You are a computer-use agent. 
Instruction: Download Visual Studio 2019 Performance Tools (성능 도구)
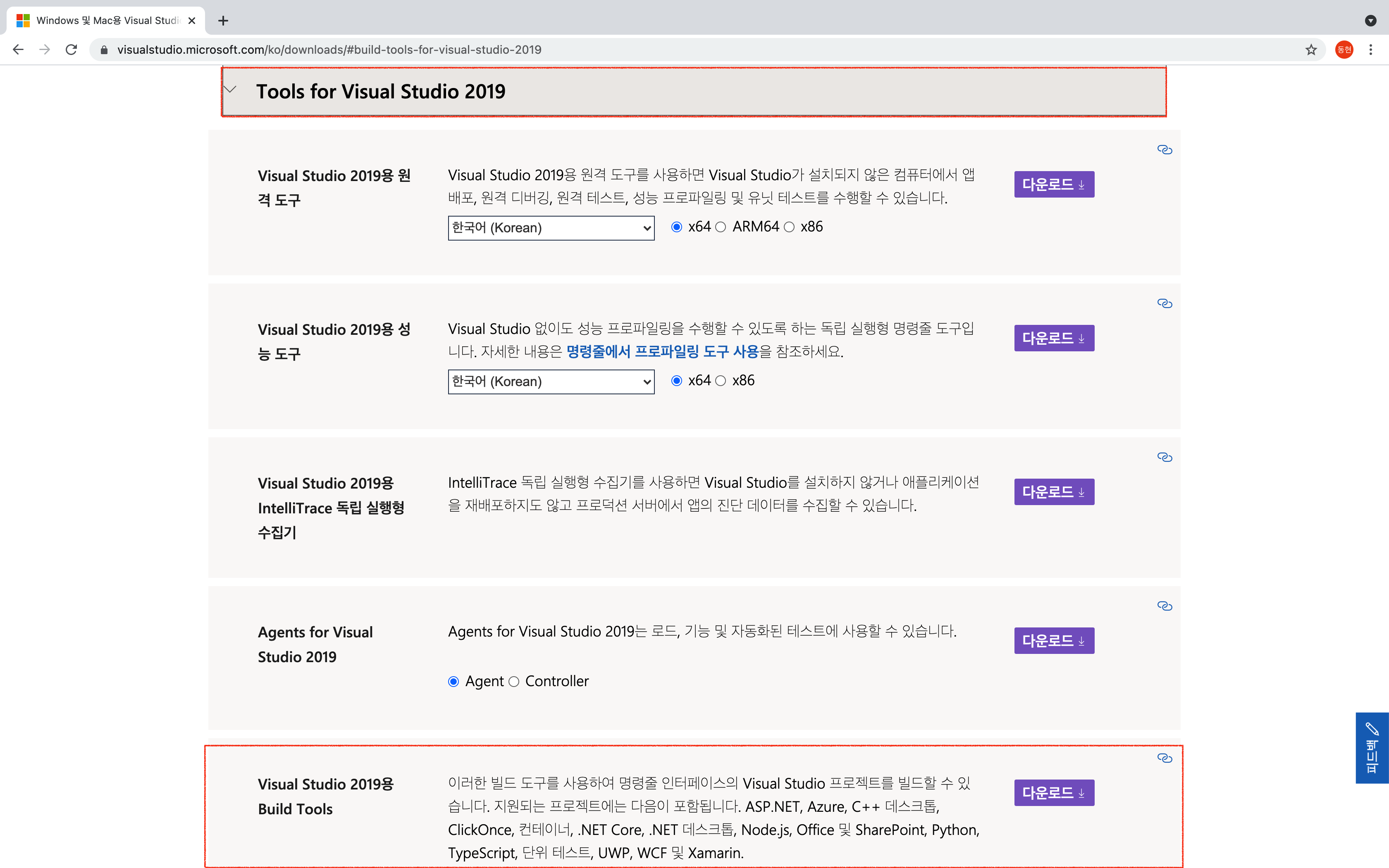tap(1054, 338)
